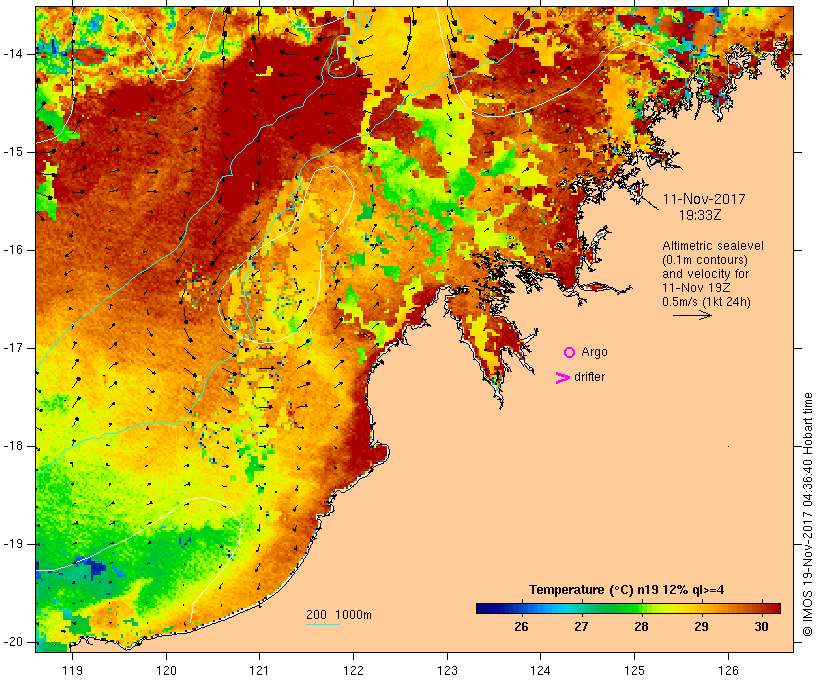Click the '0.5m/s (1kt 24h)' scale text
The width and height of the screenshot is (820, 680).
pos(706,302)
